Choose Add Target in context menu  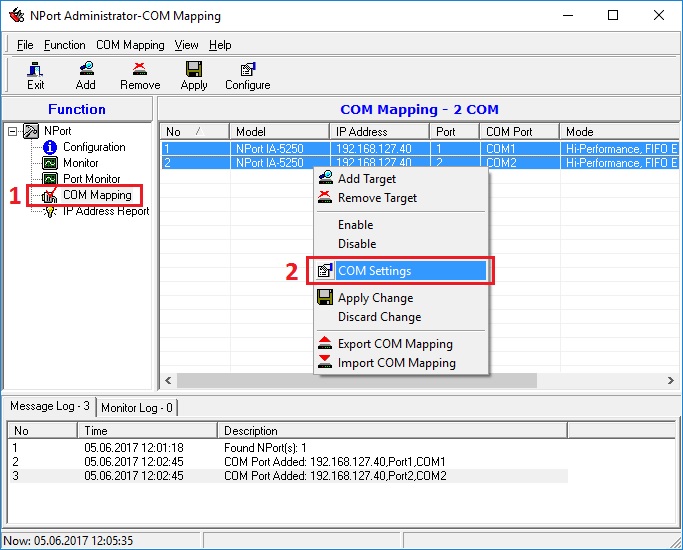coord(366,179)
